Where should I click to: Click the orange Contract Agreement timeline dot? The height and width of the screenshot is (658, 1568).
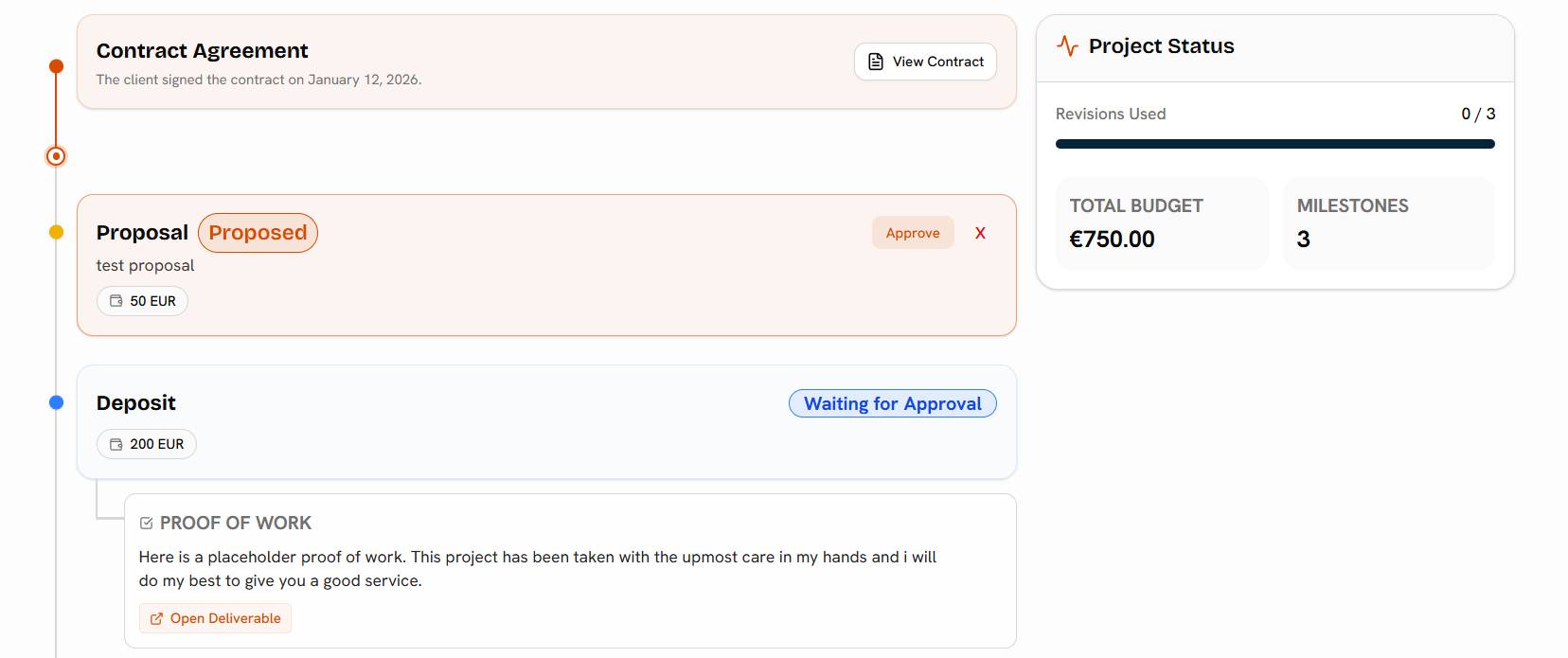coord(56,66)
